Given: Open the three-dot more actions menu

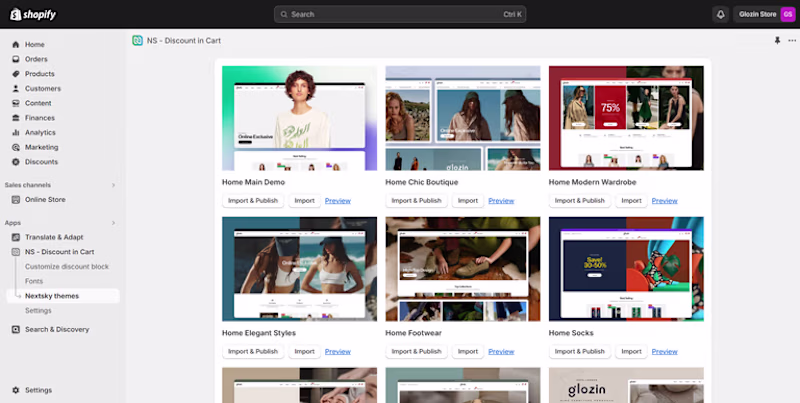Looking at the screenshot, I should (x=792, y=40).
